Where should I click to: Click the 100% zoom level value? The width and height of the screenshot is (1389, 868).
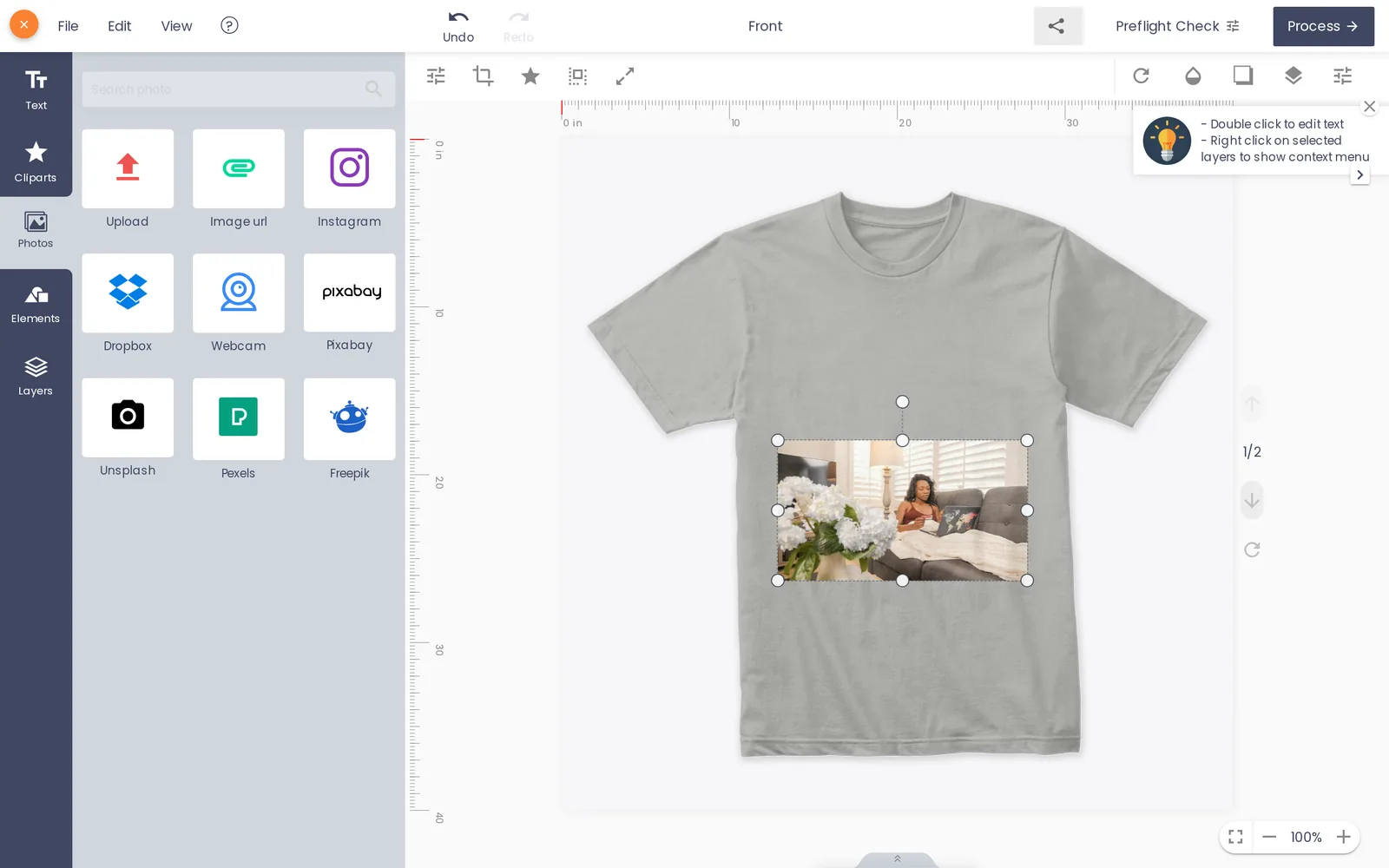tap(1306, 837)
